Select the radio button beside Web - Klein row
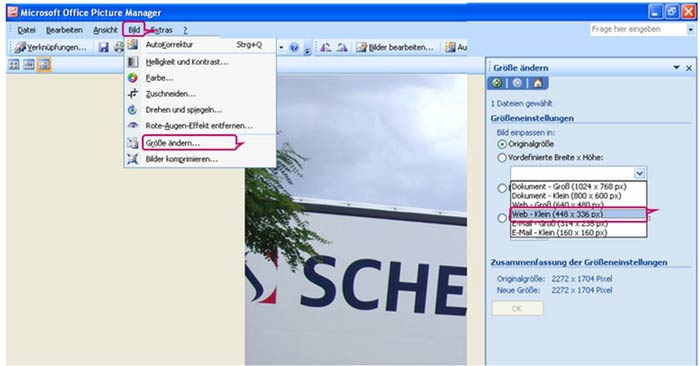The height and width of the screenshot is (366, 700). click(x=502, y=217)
